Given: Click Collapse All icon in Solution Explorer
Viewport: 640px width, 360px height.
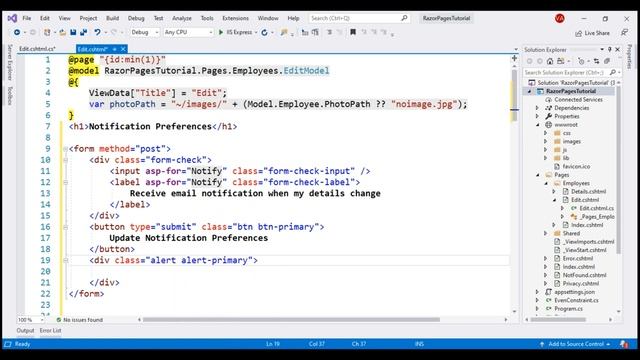Looking at the screenshot, I should [607, 61].
